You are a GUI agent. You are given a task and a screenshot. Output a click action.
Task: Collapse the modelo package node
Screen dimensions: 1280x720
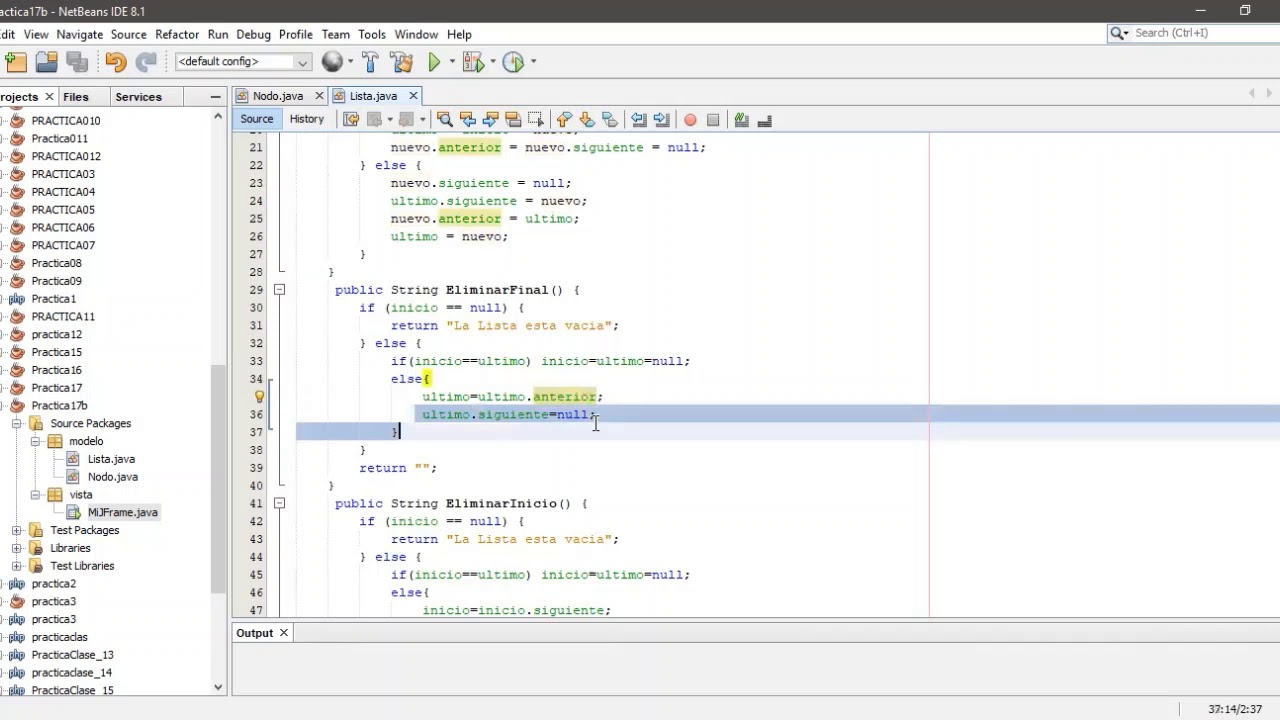point(35,442)
